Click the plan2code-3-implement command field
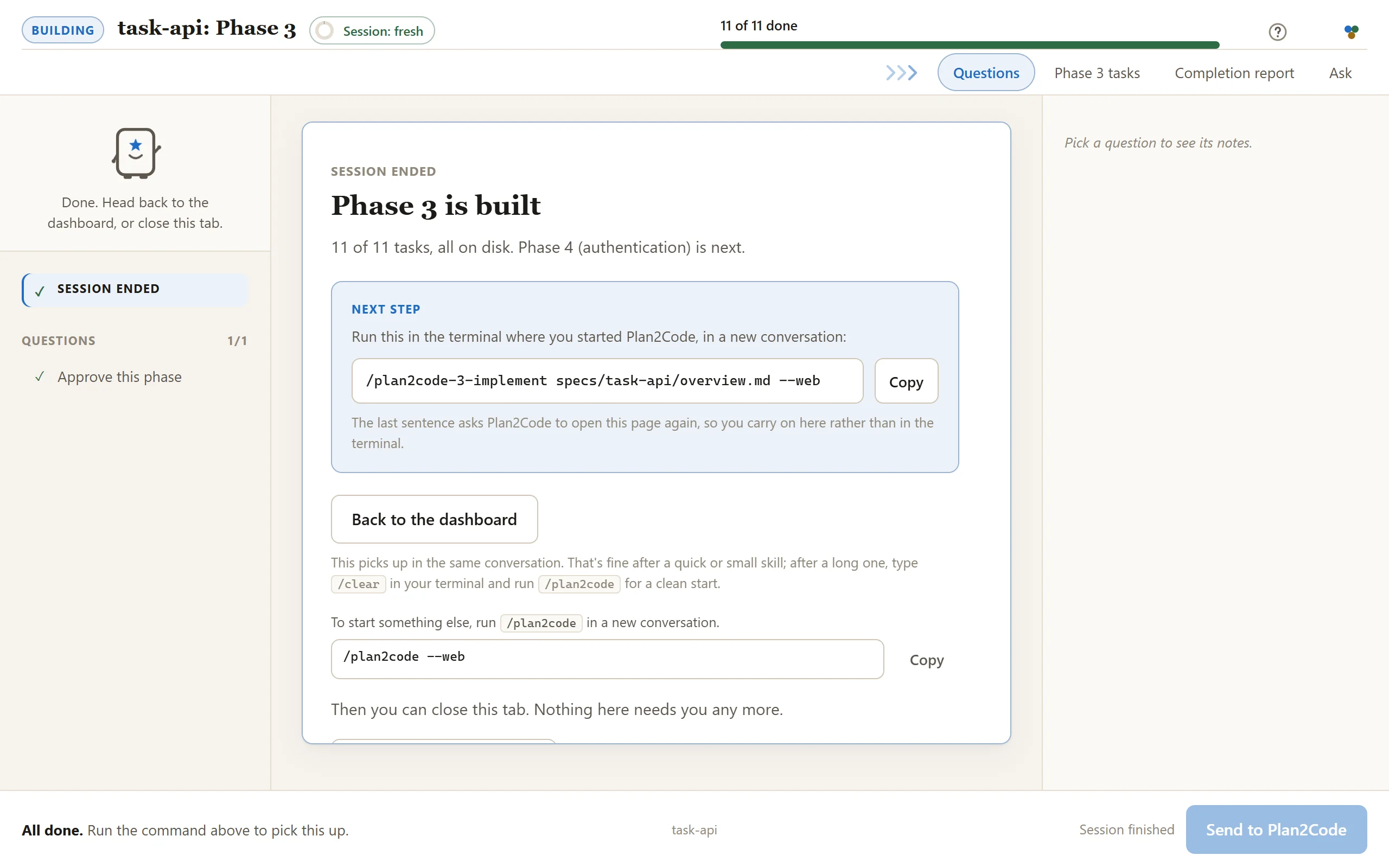The height and width of the screenshot is (868, 1389). 607,381
